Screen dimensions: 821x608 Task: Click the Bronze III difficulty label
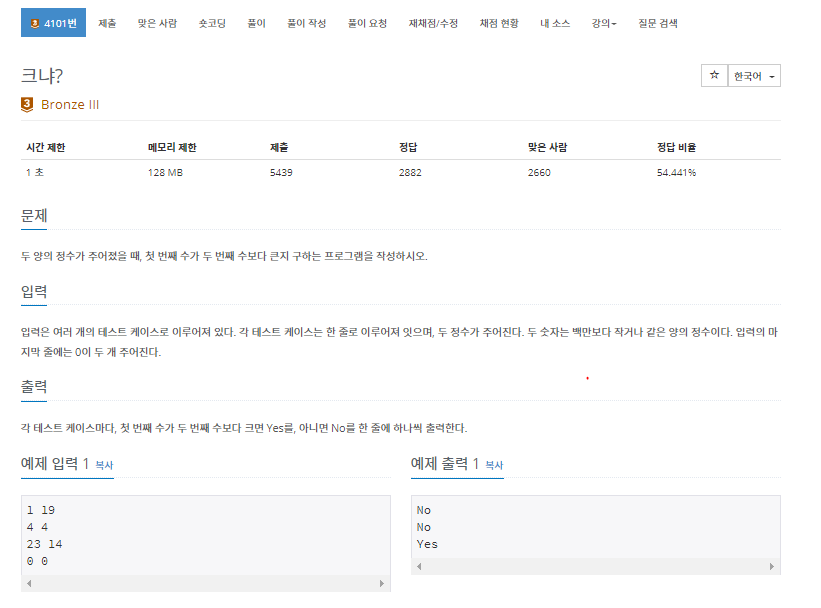click(70, 105)
